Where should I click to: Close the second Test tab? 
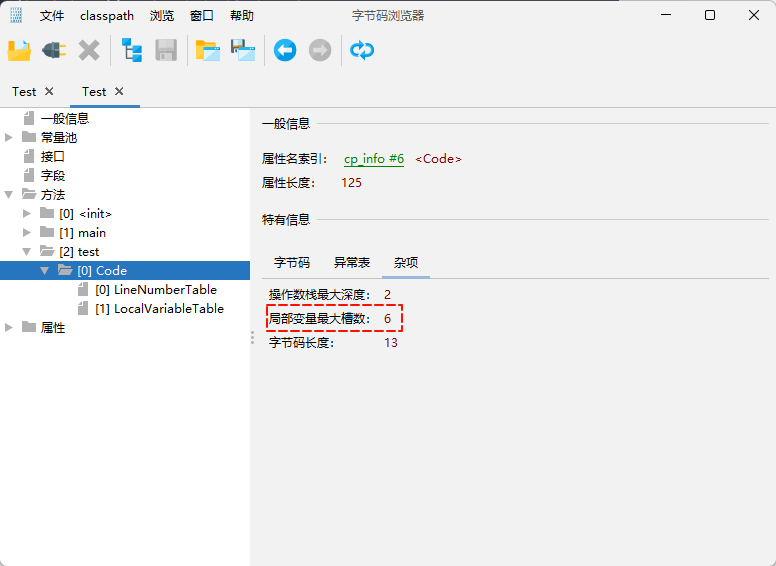[x=120, y=92]
